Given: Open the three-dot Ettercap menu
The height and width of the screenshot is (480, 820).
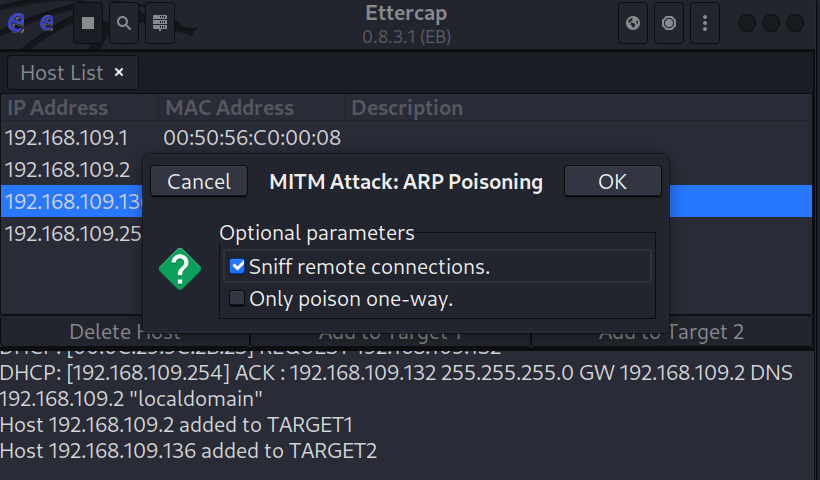Looking at the screenshot, I should click(x=705, y=23).
